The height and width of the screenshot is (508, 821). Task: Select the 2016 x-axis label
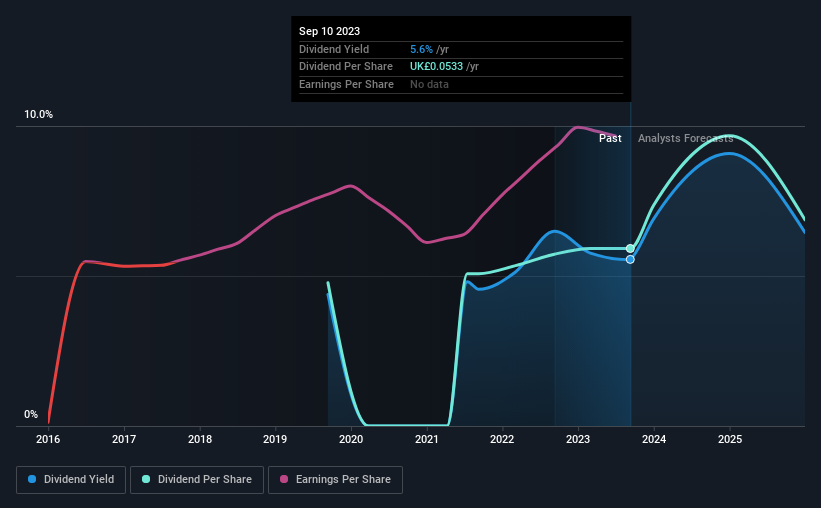pyautogui.click(x=48, y=439)
